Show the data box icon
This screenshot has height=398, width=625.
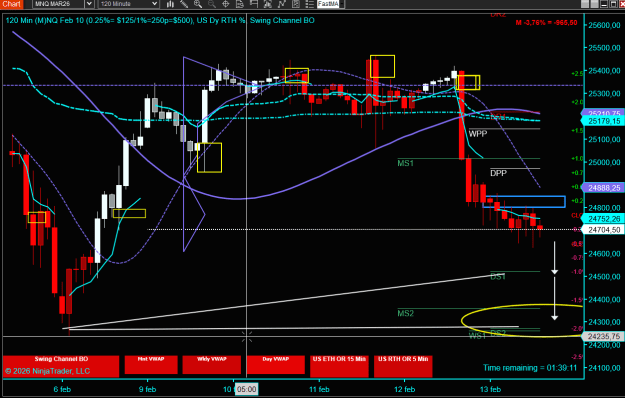pyautogui.click(x=240, y=4)
